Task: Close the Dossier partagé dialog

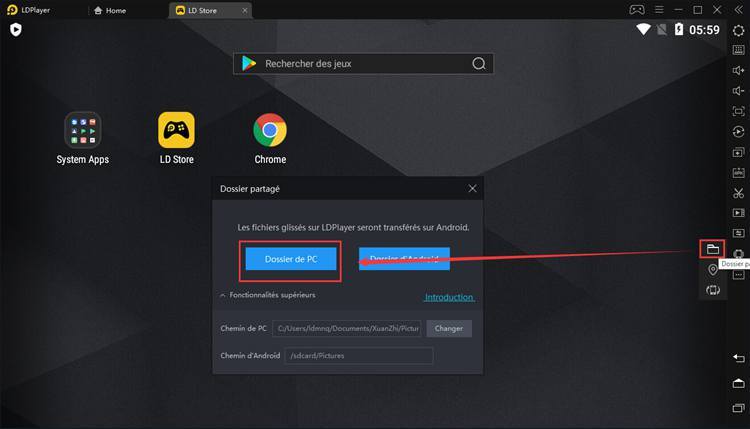Action: [472, 188]
